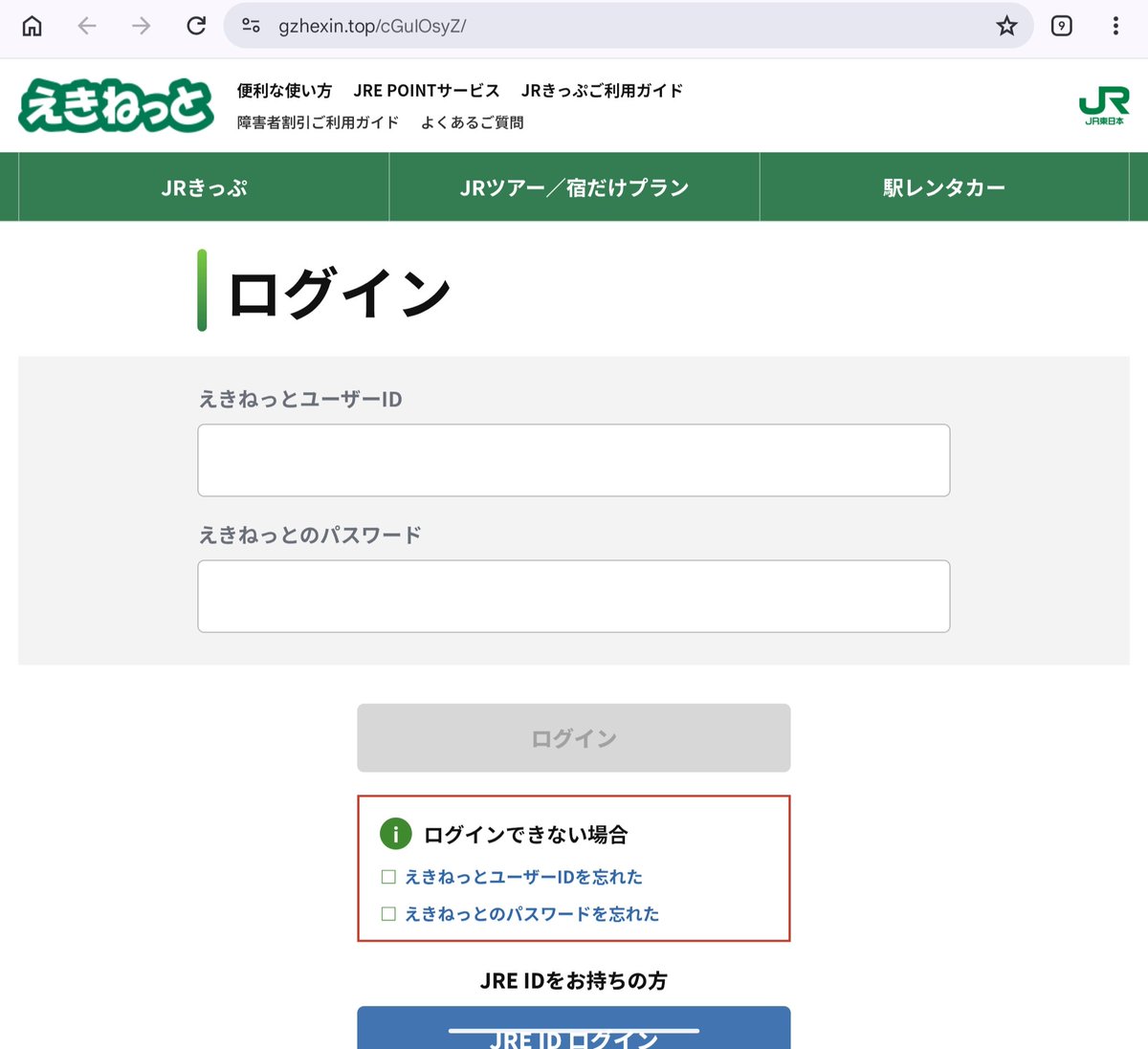Select the JRきっぷ tab
Image resolution: width=1148 pixels, height=1049 pixels.
click(x=204, y=187)
